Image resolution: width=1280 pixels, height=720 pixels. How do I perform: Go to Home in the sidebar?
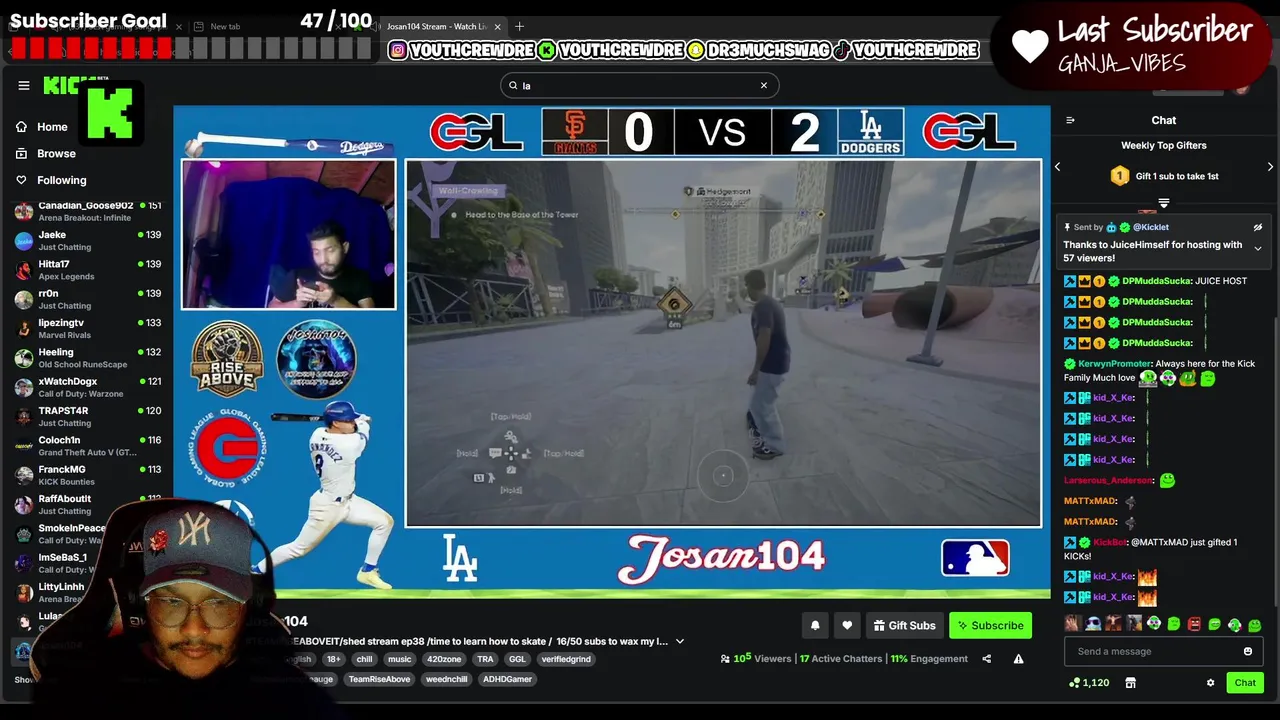pos(42,127)
